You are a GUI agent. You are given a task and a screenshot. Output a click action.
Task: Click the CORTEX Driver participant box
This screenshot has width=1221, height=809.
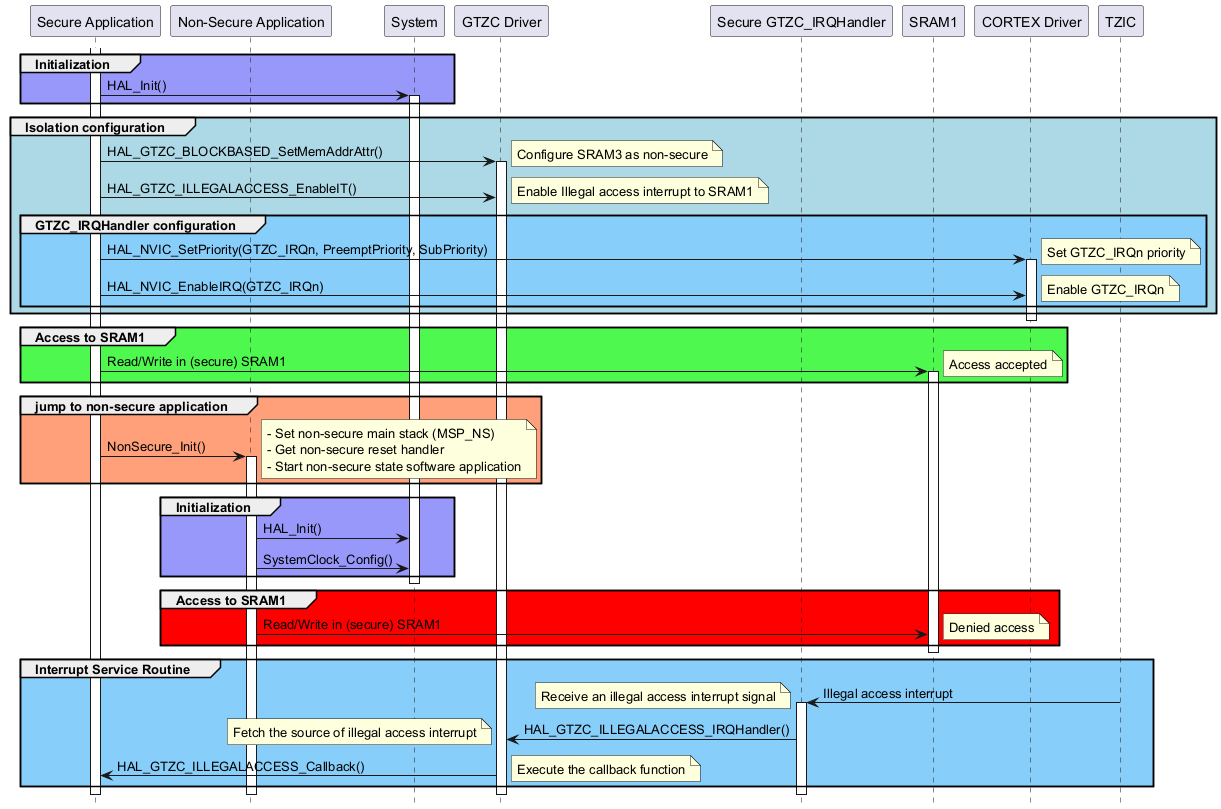click(1031, 22)
